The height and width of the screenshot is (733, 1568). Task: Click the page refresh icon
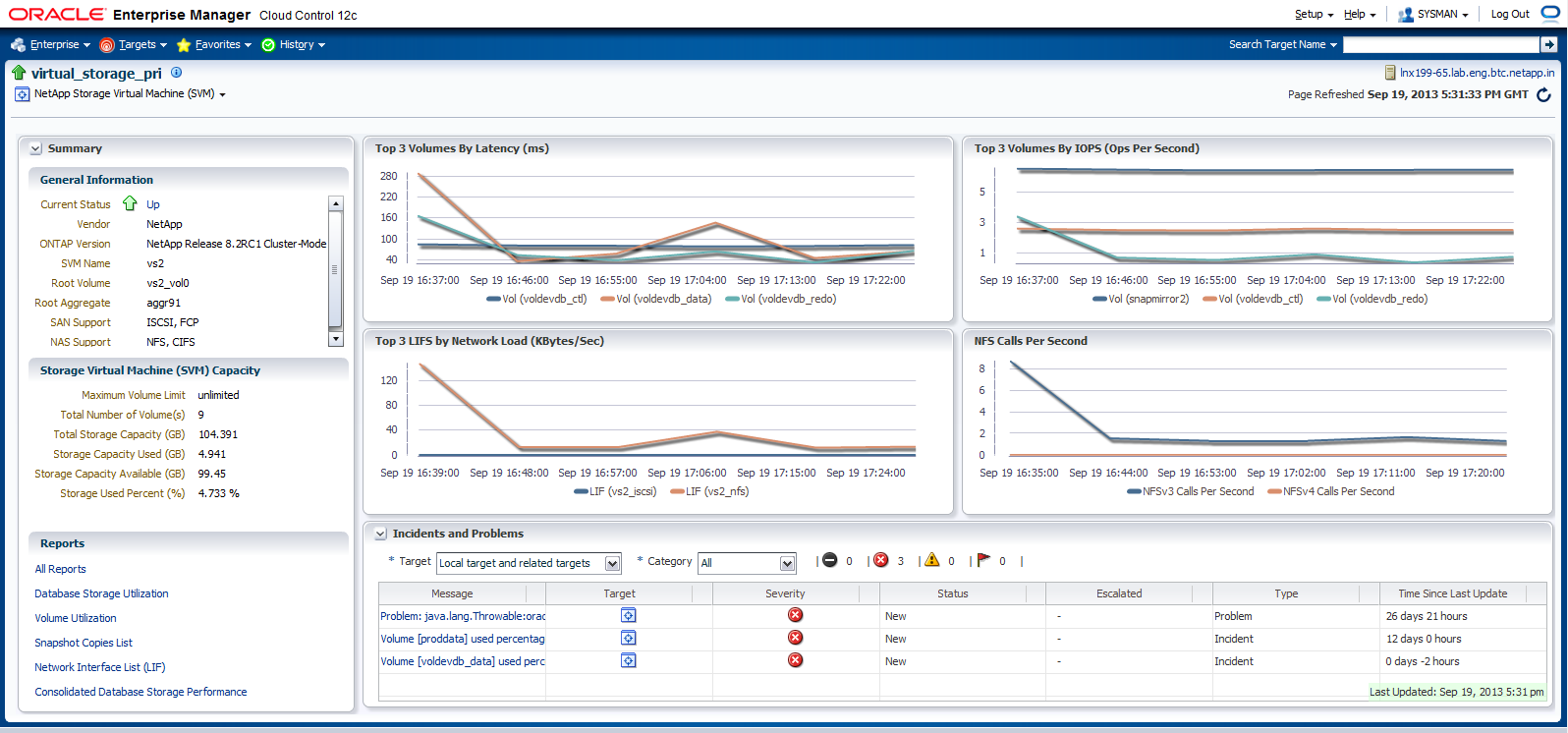click(x=1543, y=94)
